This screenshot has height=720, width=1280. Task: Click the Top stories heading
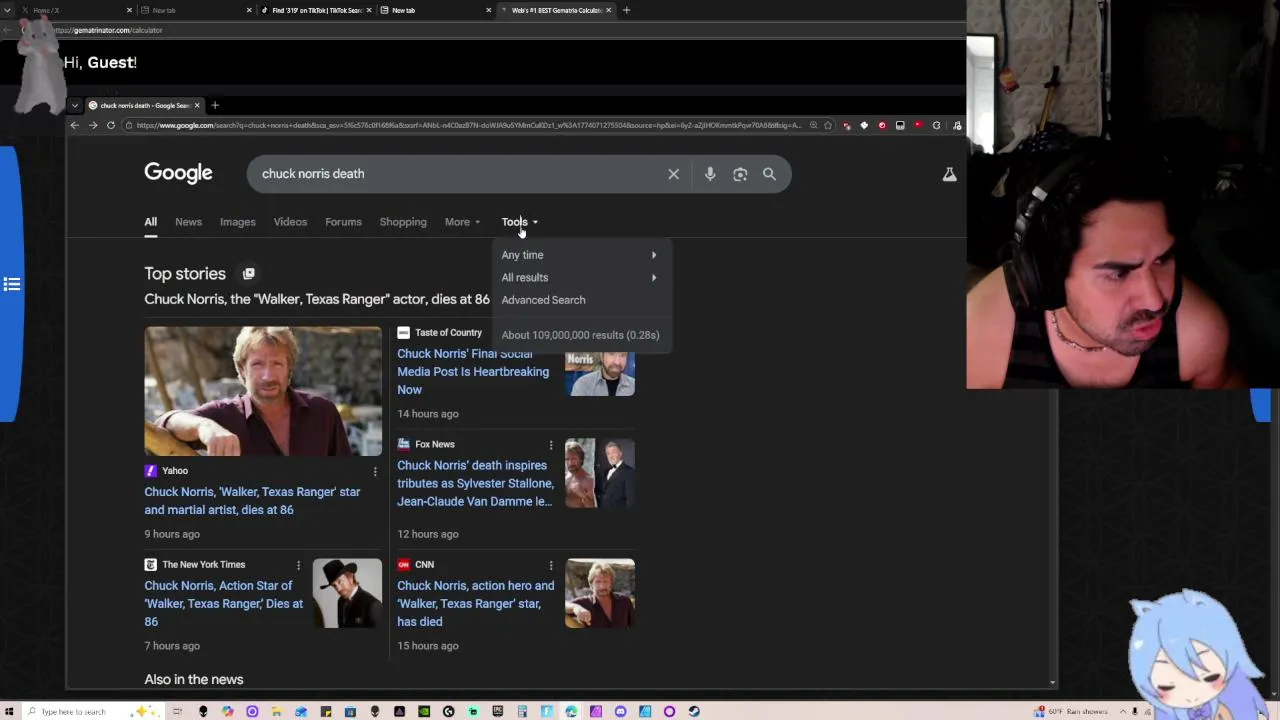point(185,274)
